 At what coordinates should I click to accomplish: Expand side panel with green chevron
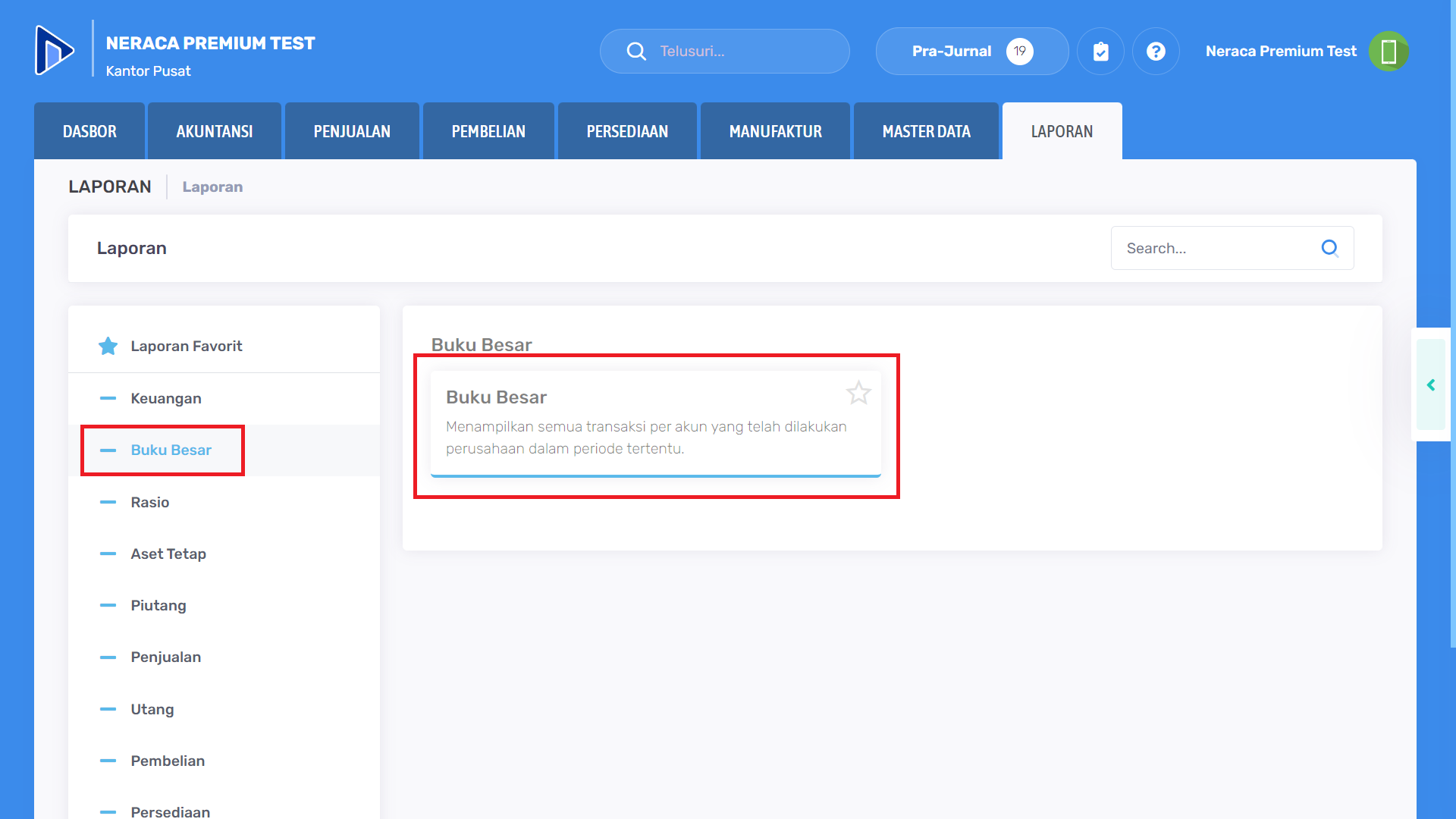(x=1431, y=385)
